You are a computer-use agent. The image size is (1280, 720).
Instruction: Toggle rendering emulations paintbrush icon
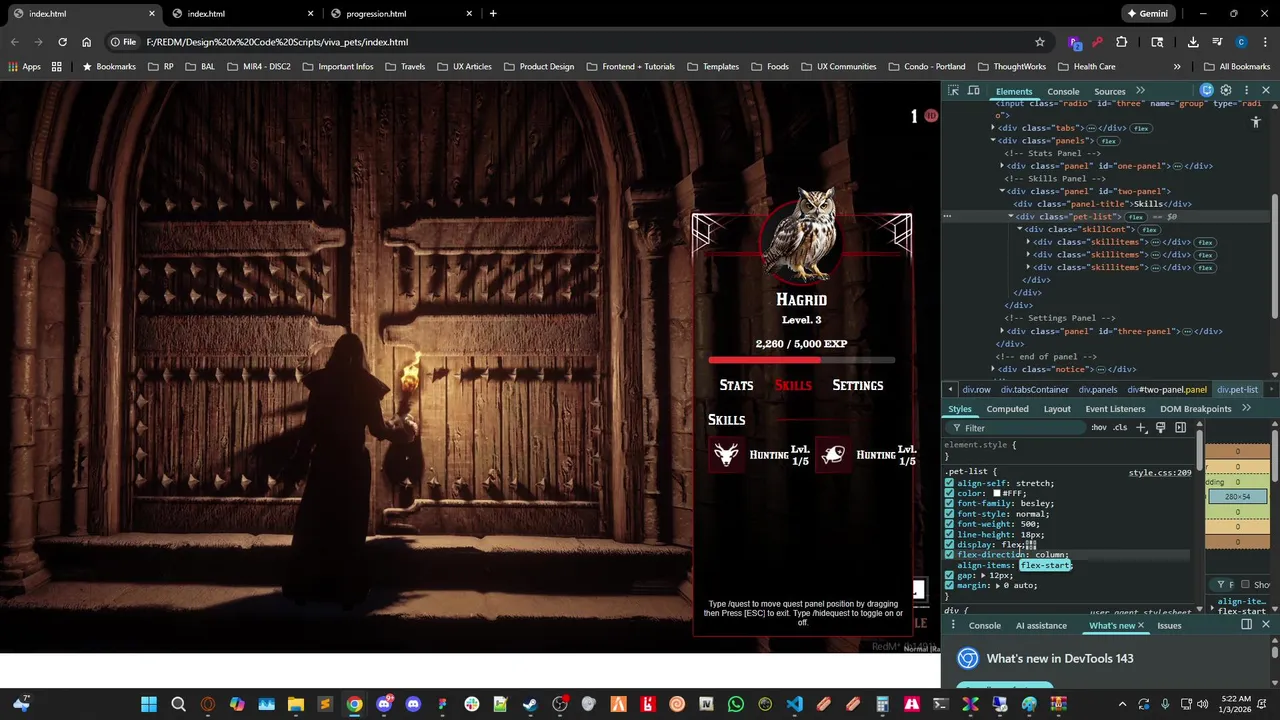(1160, 428)
